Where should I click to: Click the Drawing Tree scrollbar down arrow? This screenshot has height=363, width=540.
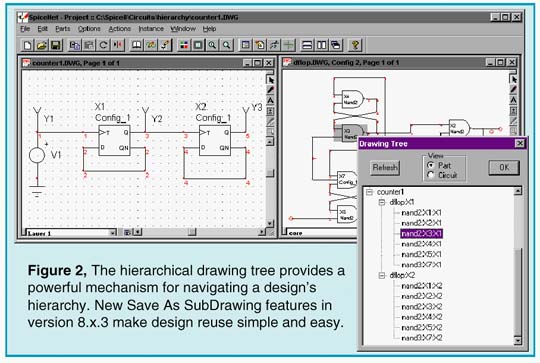pos(518,341)
